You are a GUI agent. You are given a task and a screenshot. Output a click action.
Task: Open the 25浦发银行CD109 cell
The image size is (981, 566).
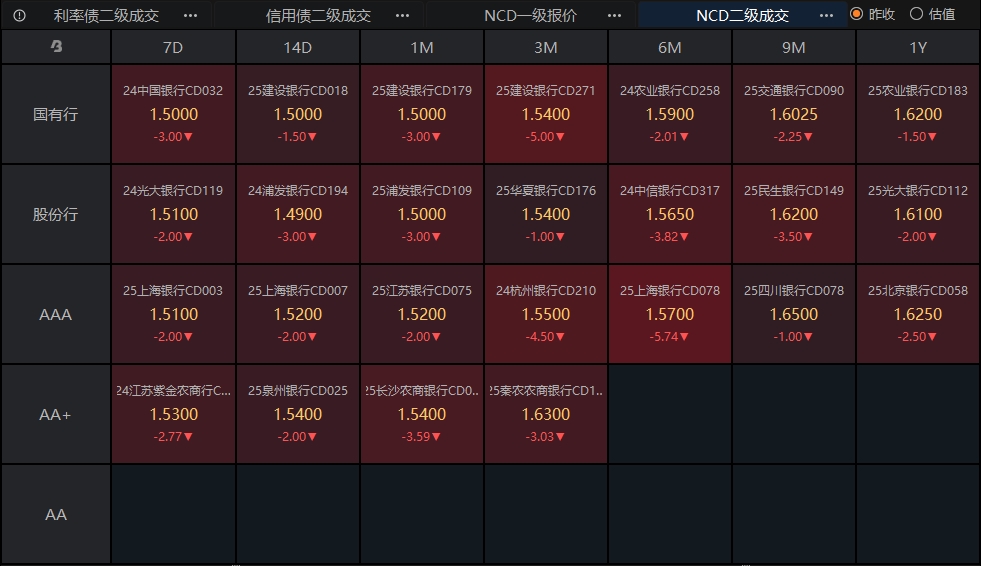point(422,215)
